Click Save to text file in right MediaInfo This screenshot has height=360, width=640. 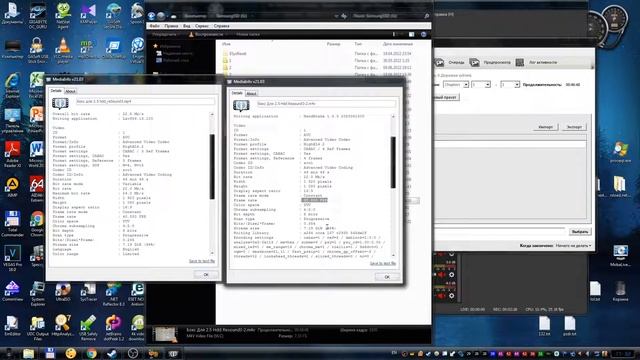[x=382, y=263]
